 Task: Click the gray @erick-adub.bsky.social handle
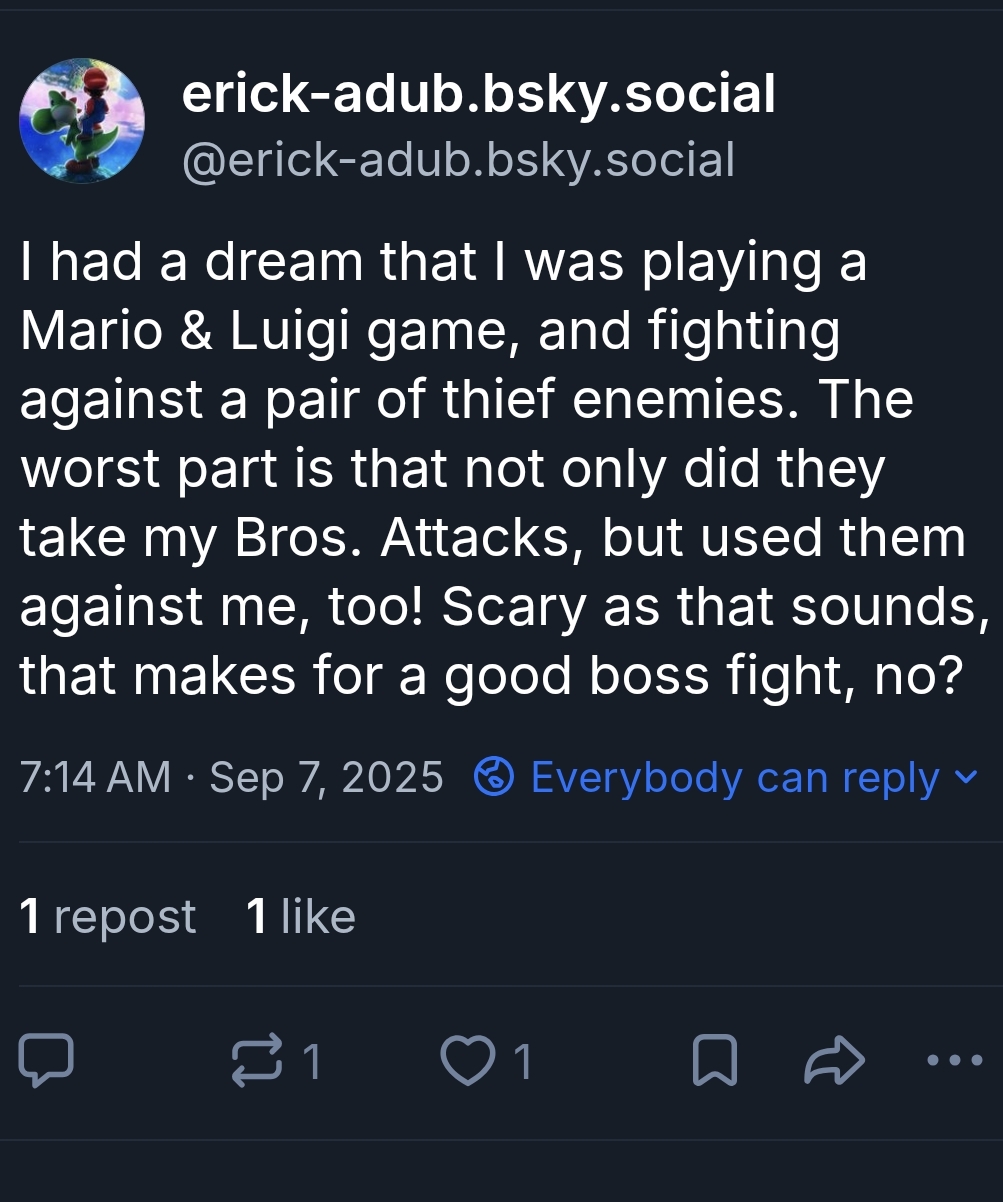click(458, 160)
